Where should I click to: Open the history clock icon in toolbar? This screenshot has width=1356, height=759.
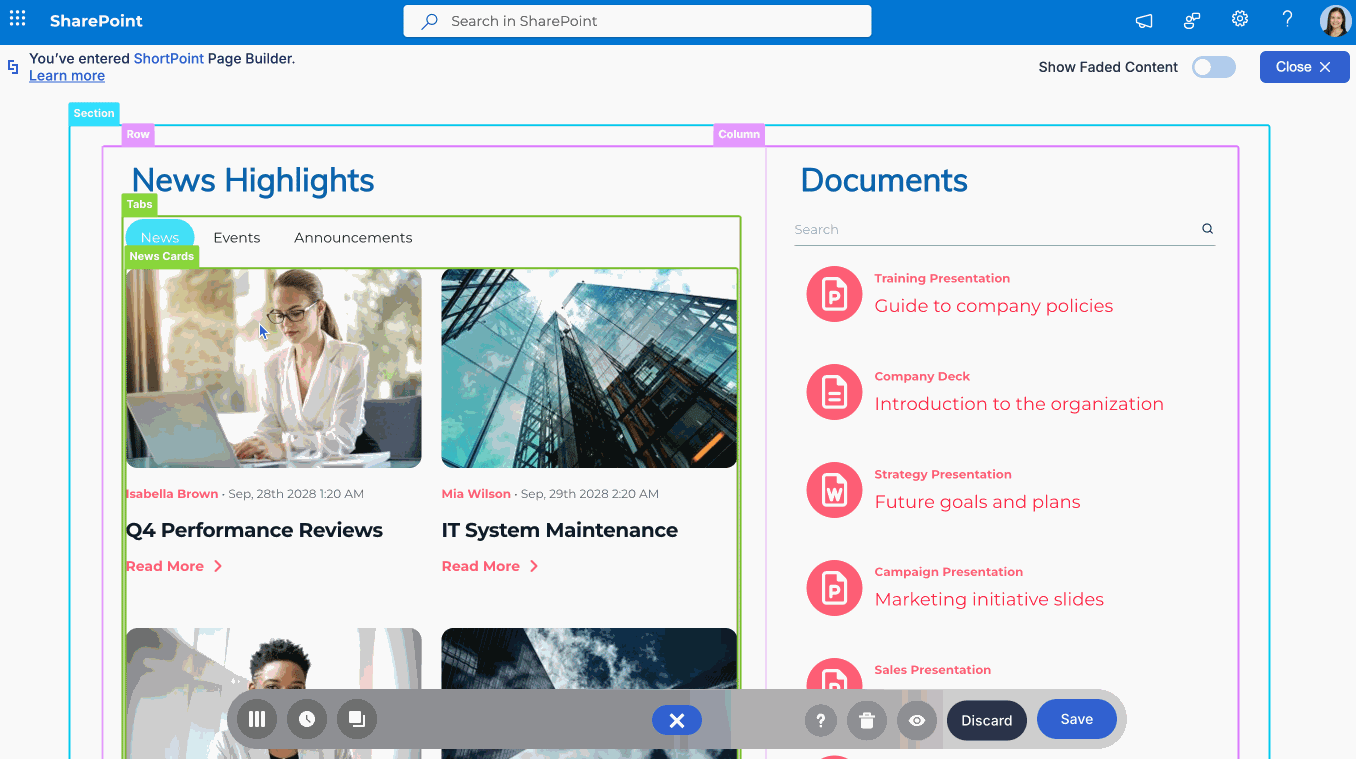[307, 719]
